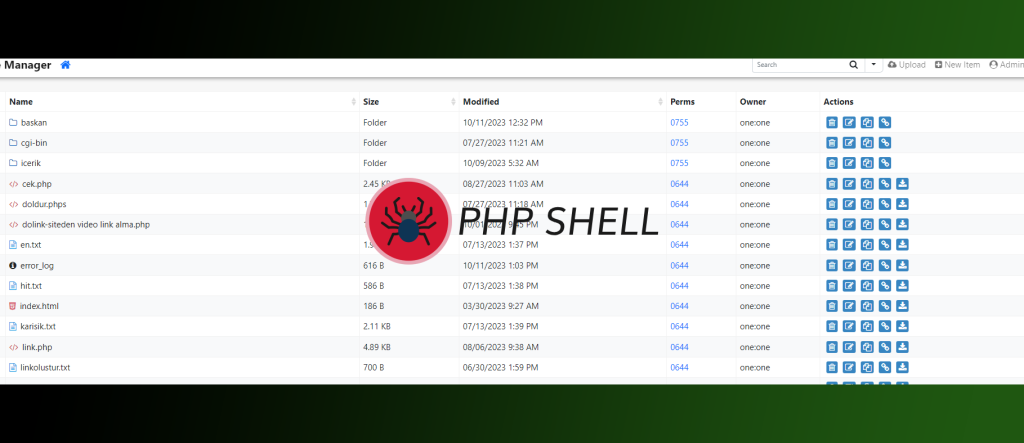This screenshot has height=443, width=1024.
Task: Click the home icon beside Manager title
Action: pyautogui.click(x=66, y=65)
